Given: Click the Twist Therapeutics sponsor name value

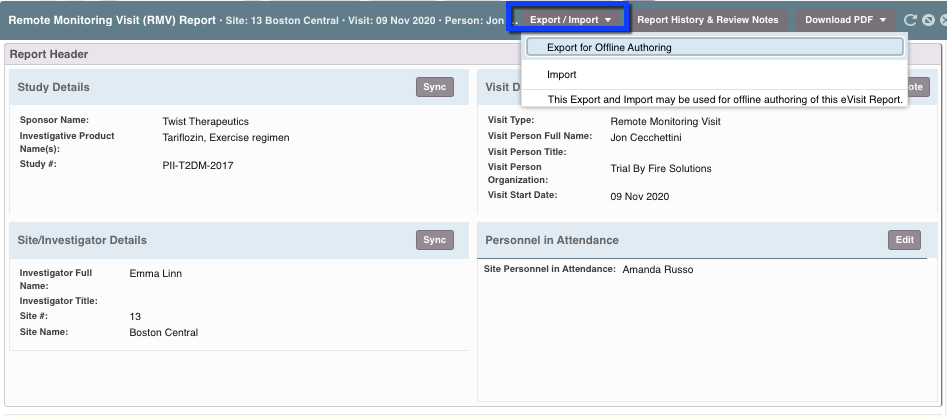Looking at the screenshot, I should point(205,122).
